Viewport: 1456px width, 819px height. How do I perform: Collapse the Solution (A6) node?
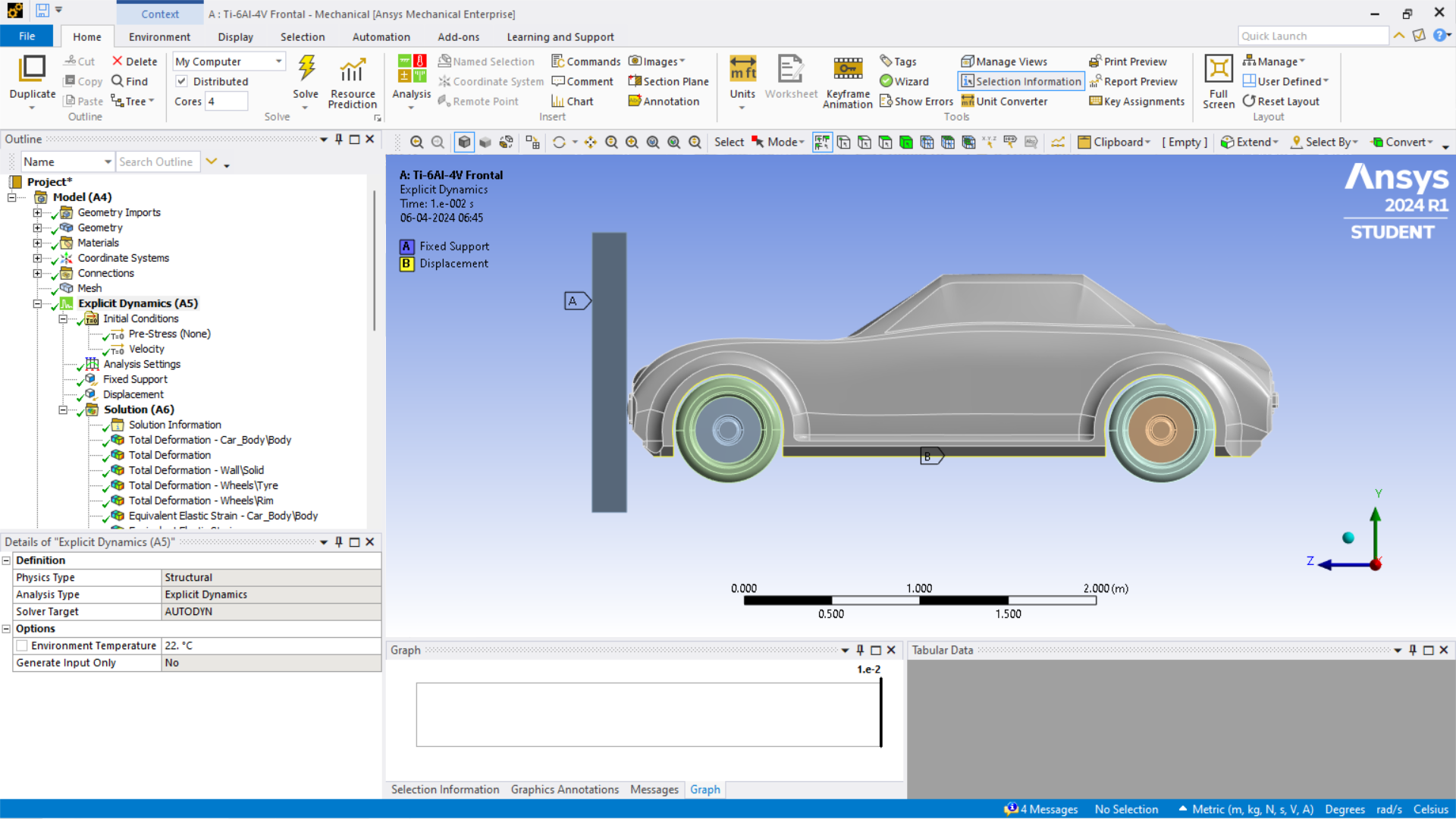[63, 409]
